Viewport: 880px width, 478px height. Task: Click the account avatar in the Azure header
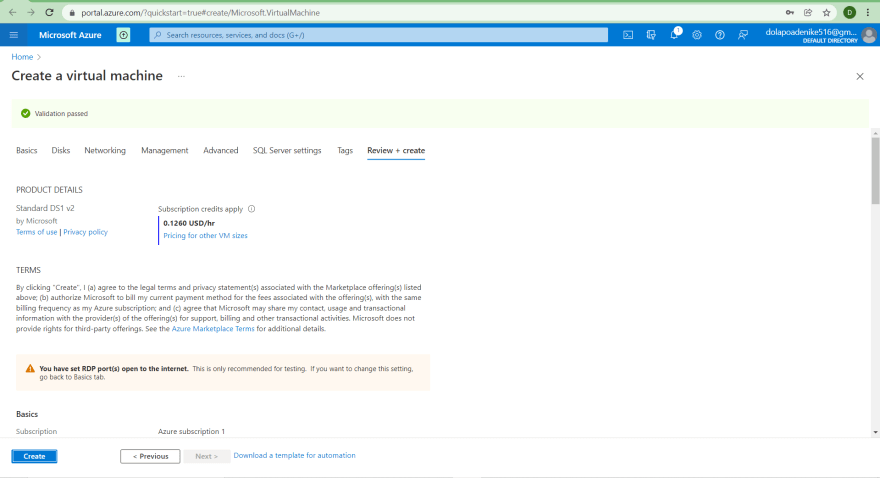click(x=869, y=35)
